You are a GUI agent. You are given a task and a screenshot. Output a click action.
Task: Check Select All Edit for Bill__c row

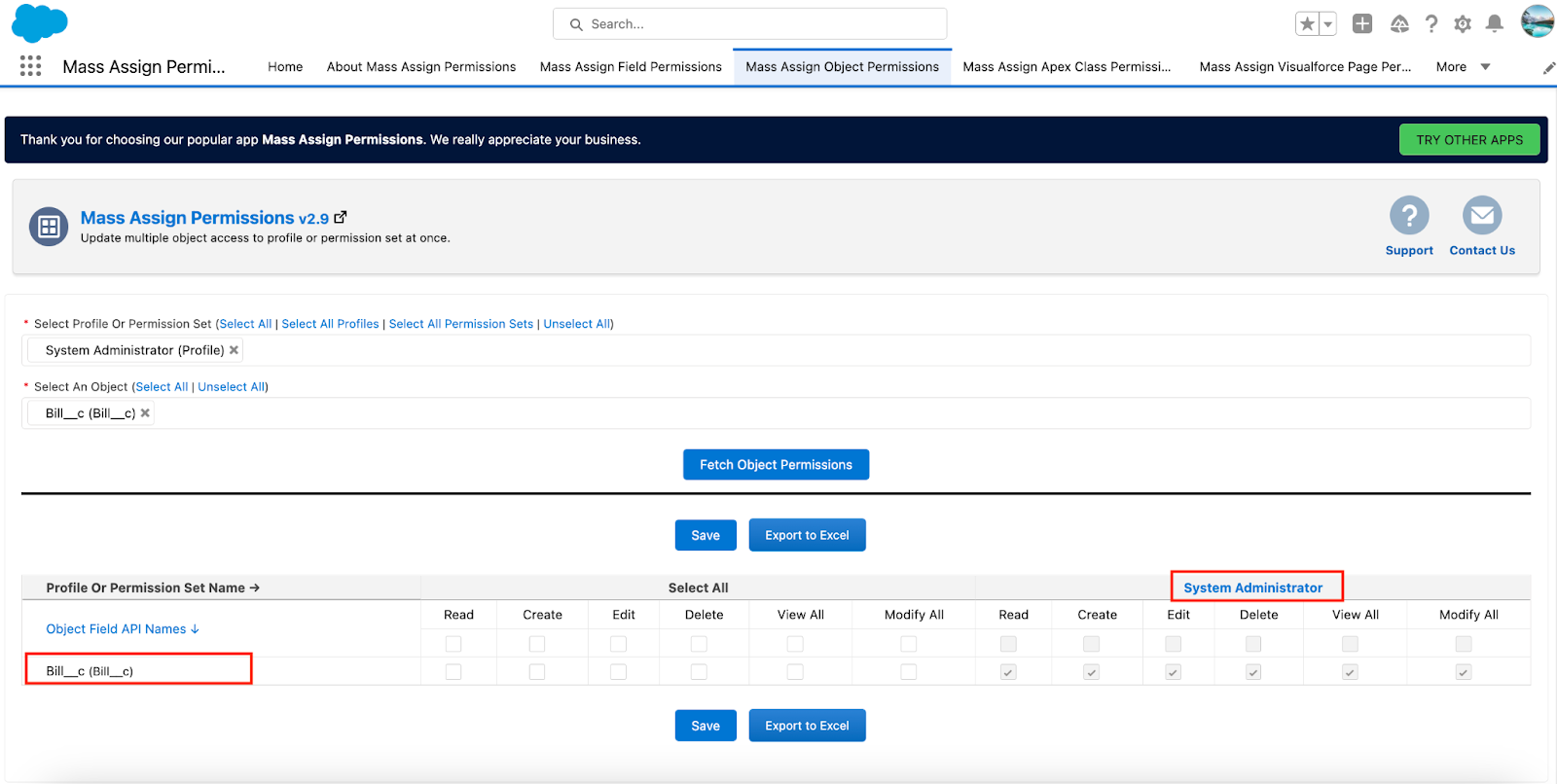[618, 672]
